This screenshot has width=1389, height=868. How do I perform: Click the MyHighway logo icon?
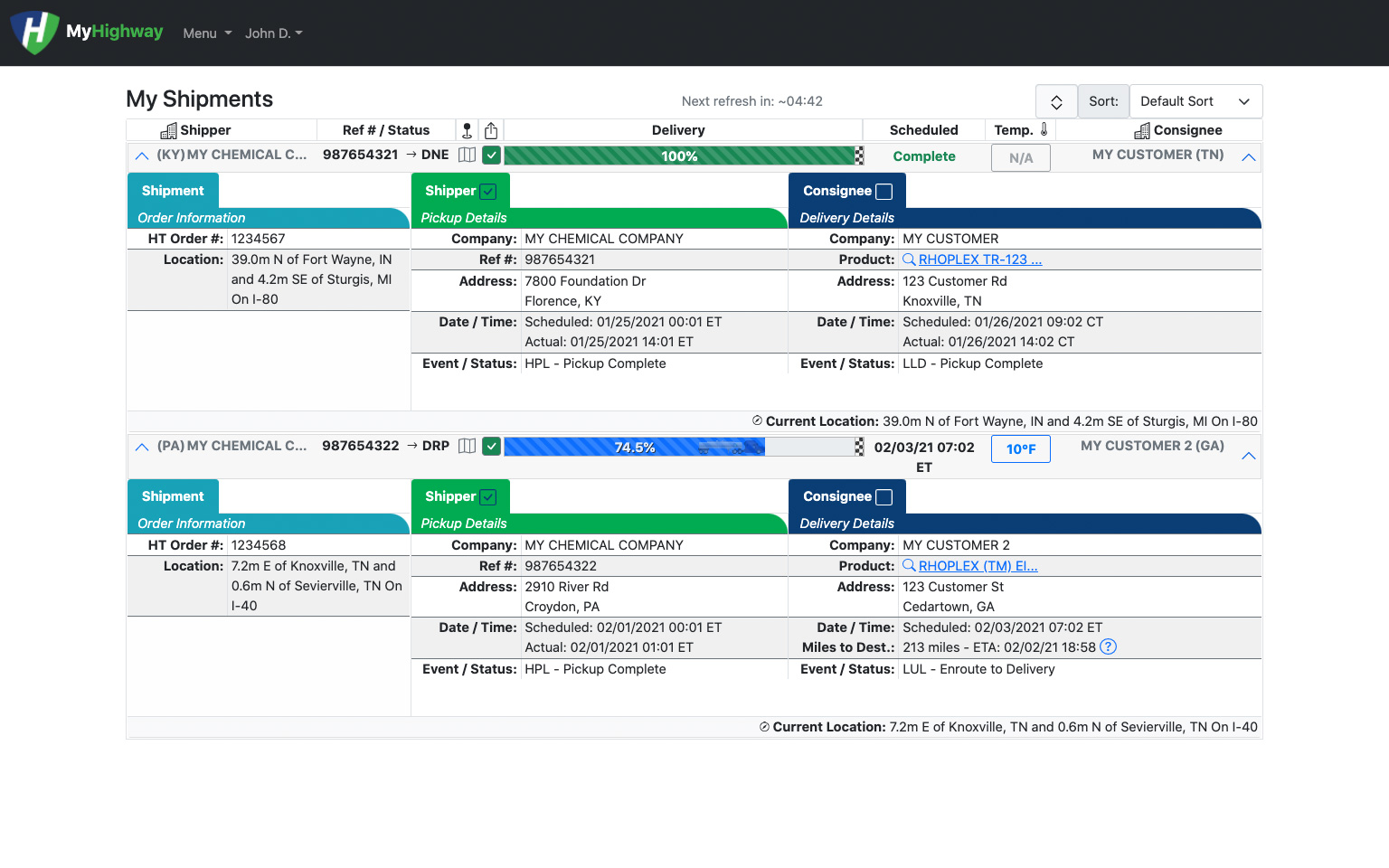point(34,33)
